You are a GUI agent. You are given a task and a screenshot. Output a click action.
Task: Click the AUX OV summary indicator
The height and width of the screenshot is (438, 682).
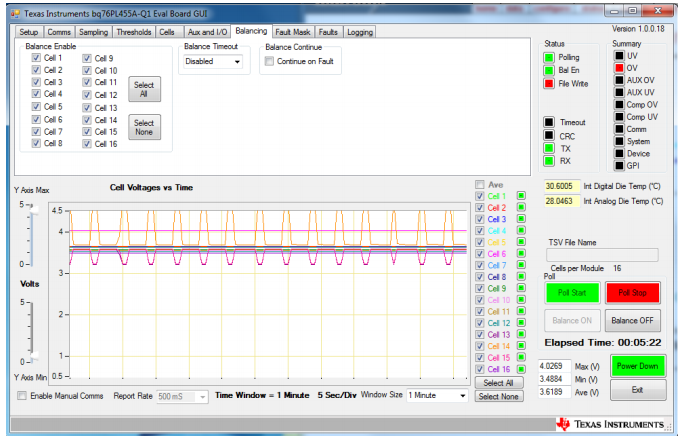point(619,80)
